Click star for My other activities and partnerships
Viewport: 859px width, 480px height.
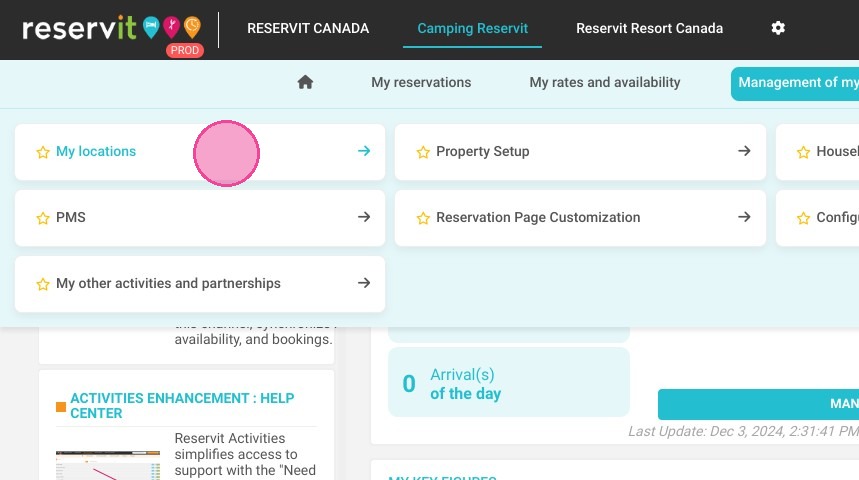[43, 284]
